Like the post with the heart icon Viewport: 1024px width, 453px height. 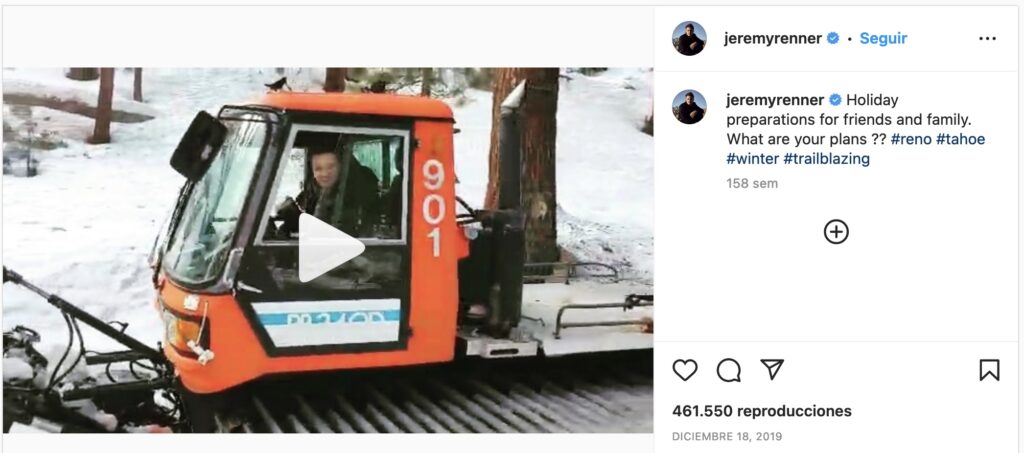[685, 370]
